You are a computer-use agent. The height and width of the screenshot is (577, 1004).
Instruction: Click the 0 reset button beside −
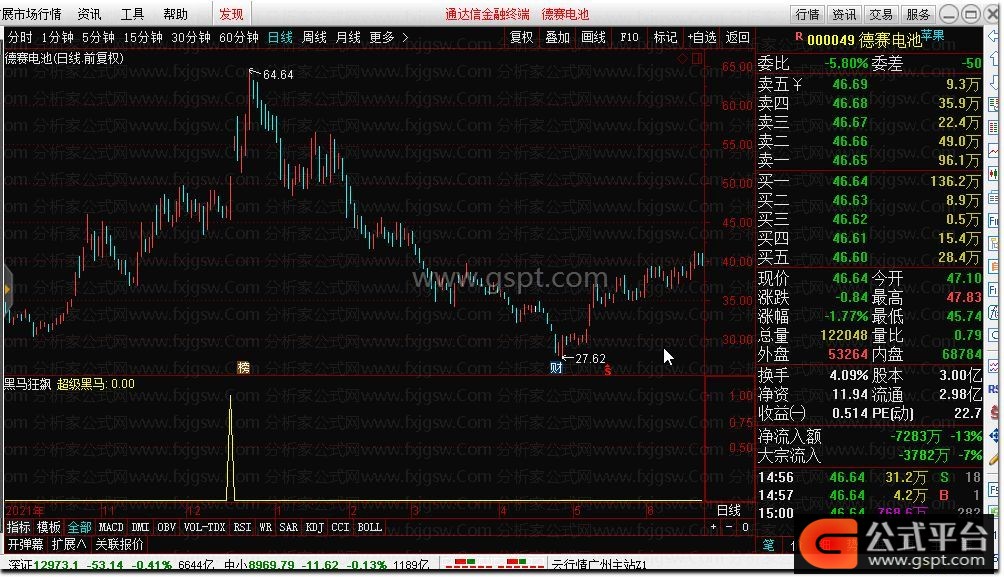pos(745,527)
